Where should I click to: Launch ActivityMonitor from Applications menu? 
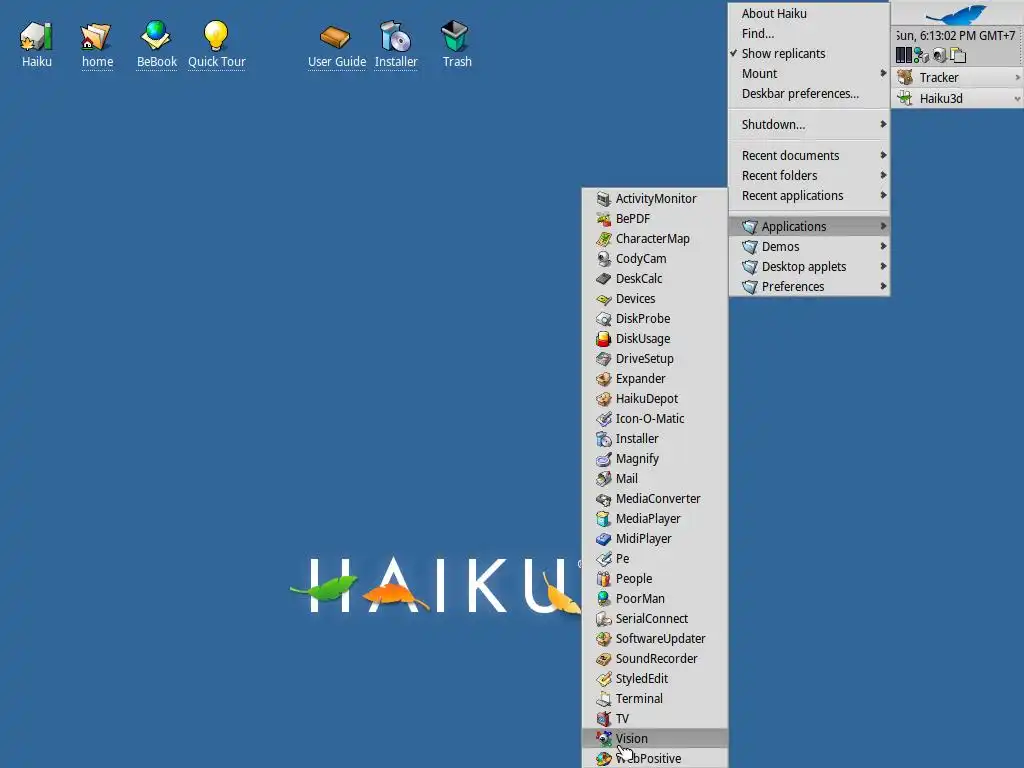(655, 199)
